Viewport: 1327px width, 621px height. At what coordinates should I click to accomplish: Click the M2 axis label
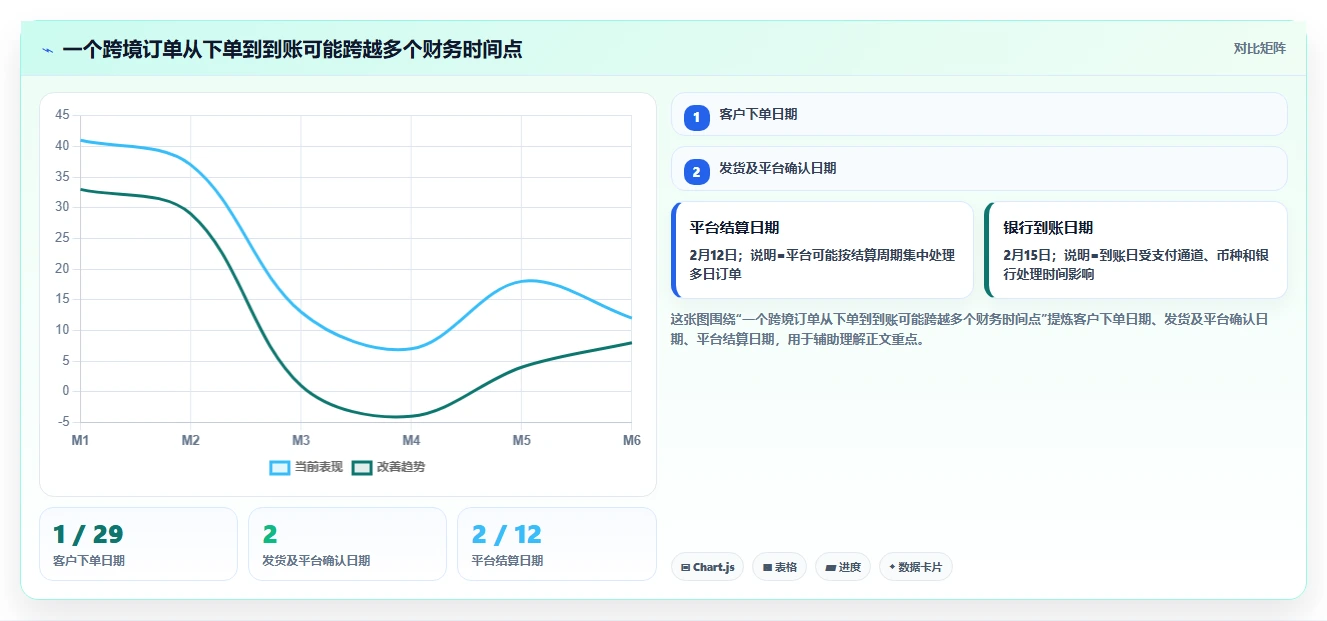pyautogui.click(x=190, y=440)
